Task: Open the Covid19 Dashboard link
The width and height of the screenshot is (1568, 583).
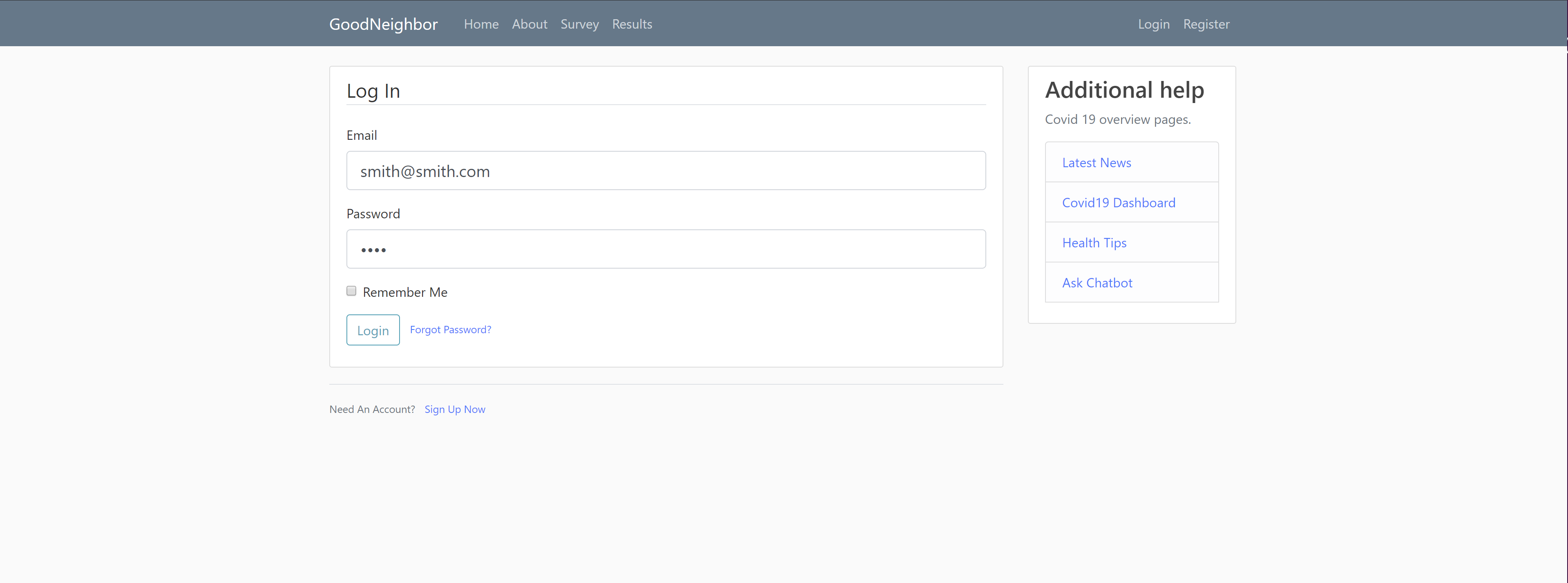Action: pos(1117,203)
